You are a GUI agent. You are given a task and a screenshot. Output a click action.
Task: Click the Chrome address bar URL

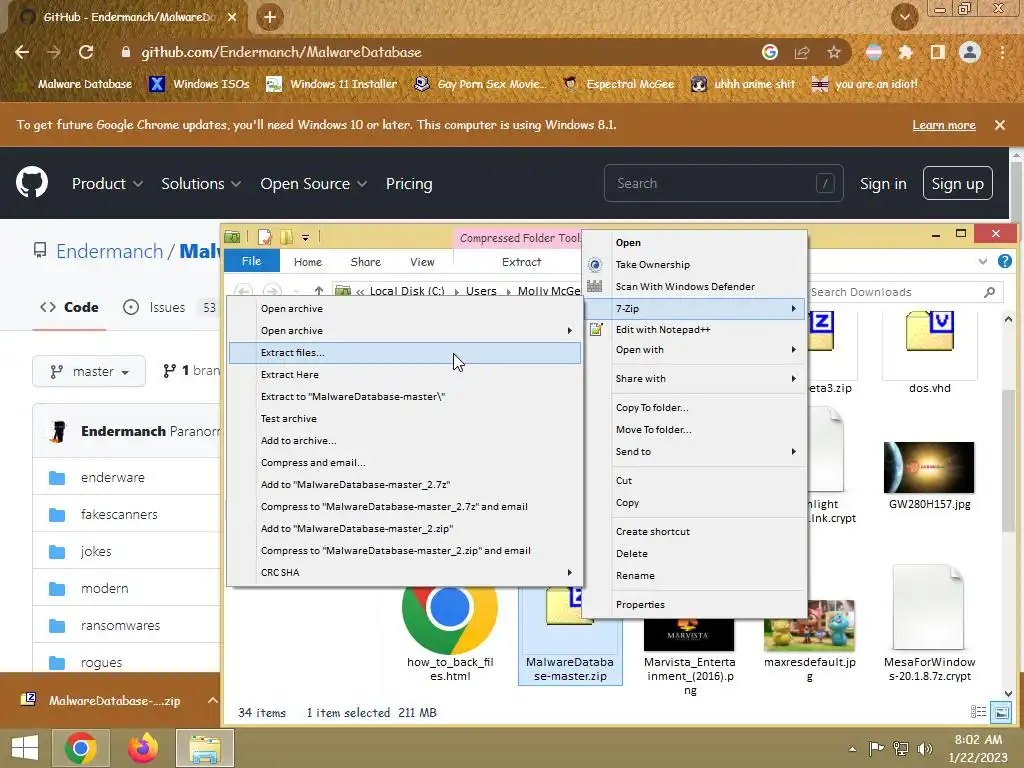pyautogui.click(x=281, y=52)
